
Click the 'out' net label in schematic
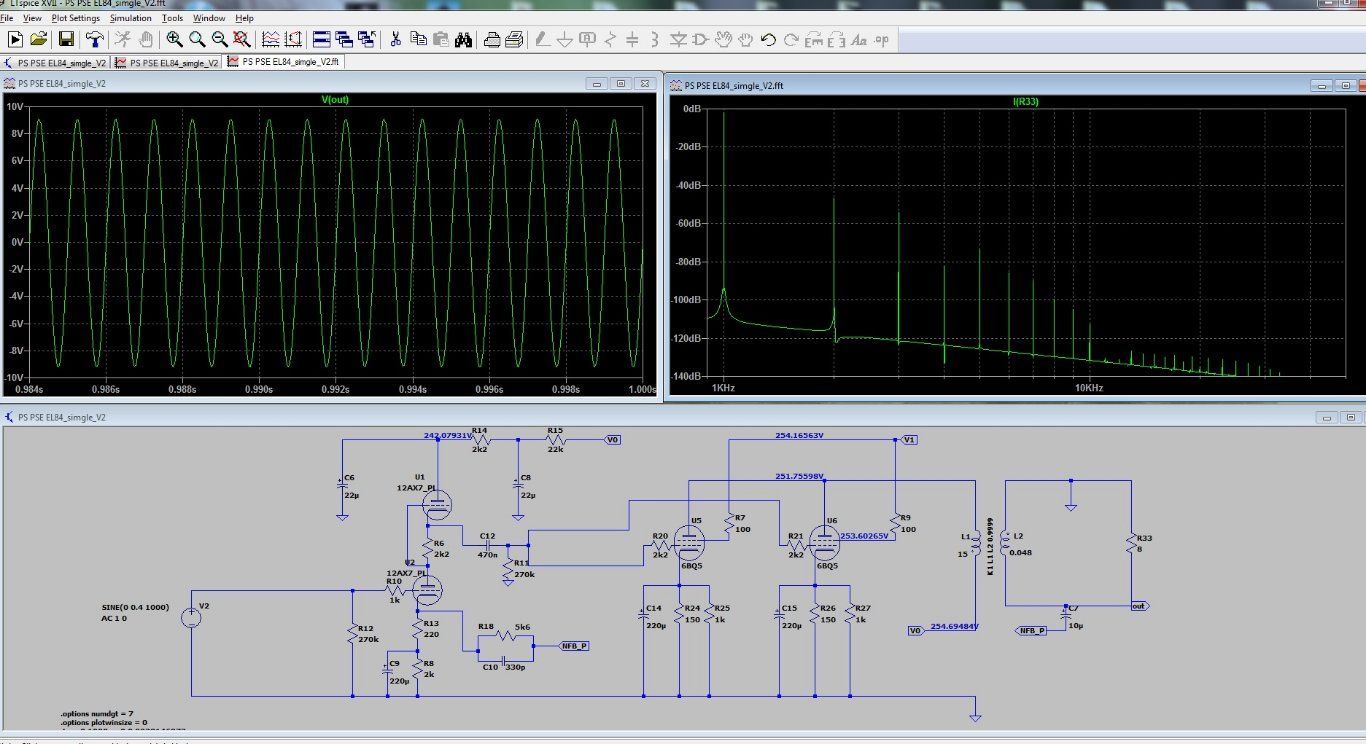coord(1138,606)
